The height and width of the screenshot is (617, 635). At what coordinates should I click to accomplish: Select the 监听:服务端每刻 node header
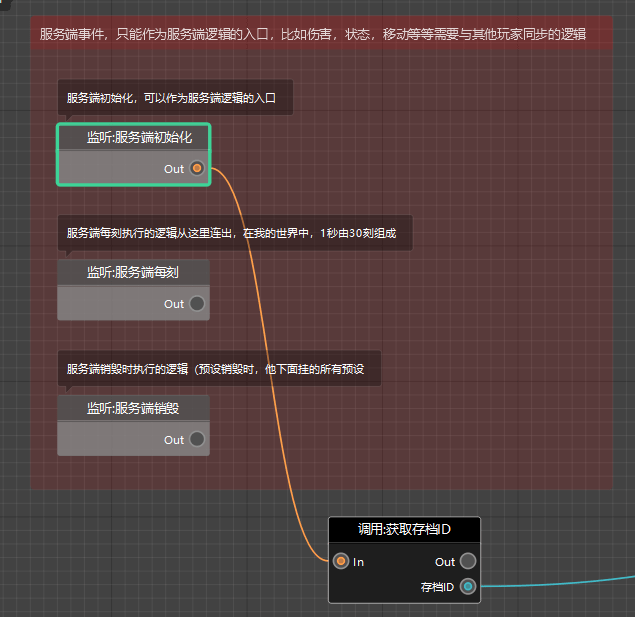click(x=134, y=272)
